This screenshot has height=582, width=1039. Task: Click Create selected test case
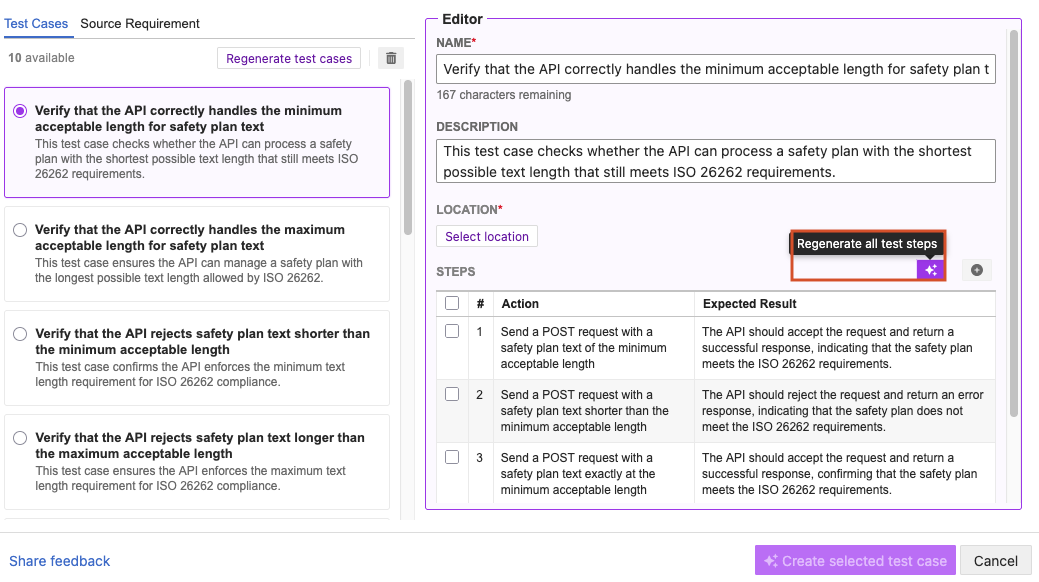855,561
